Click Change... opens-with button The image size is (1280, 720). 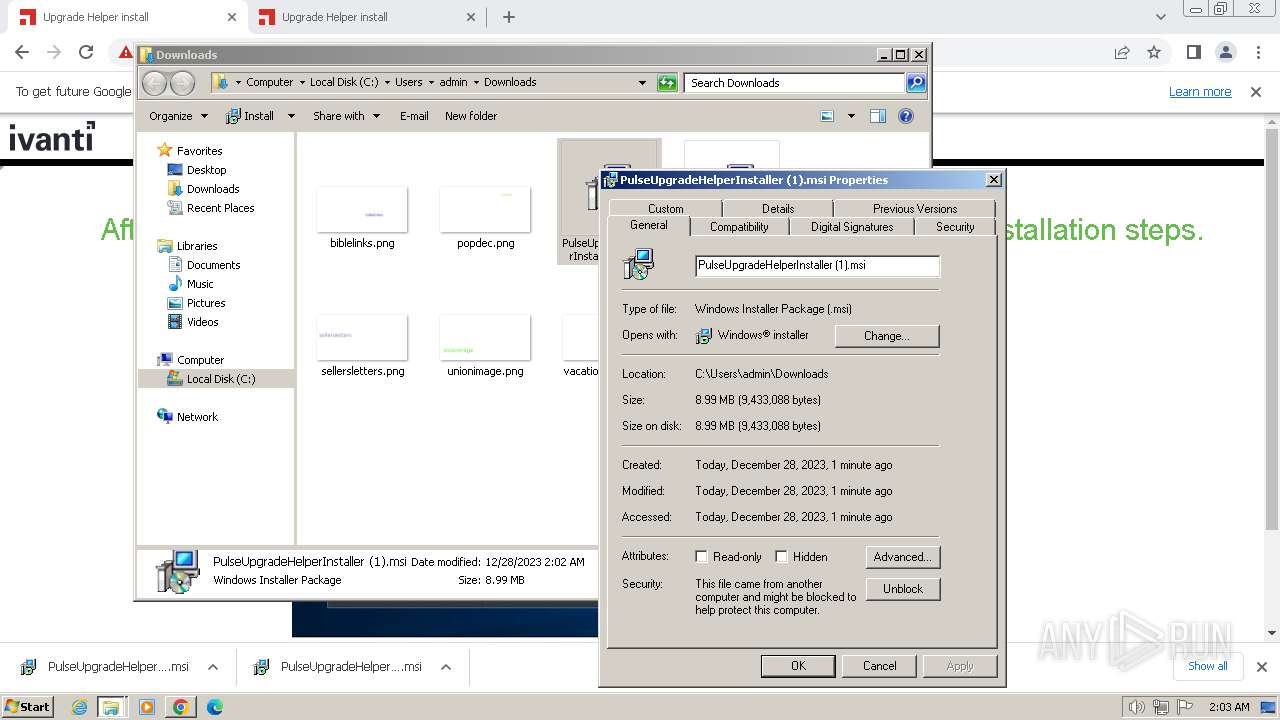click(887, 336)
